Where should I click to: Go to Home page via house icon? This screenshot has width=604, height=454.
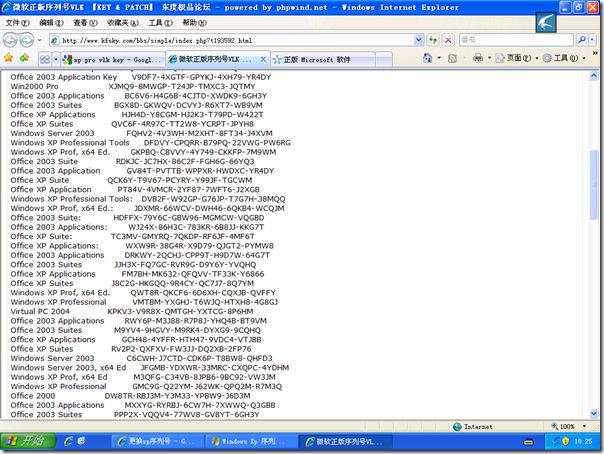coord(428,58)
